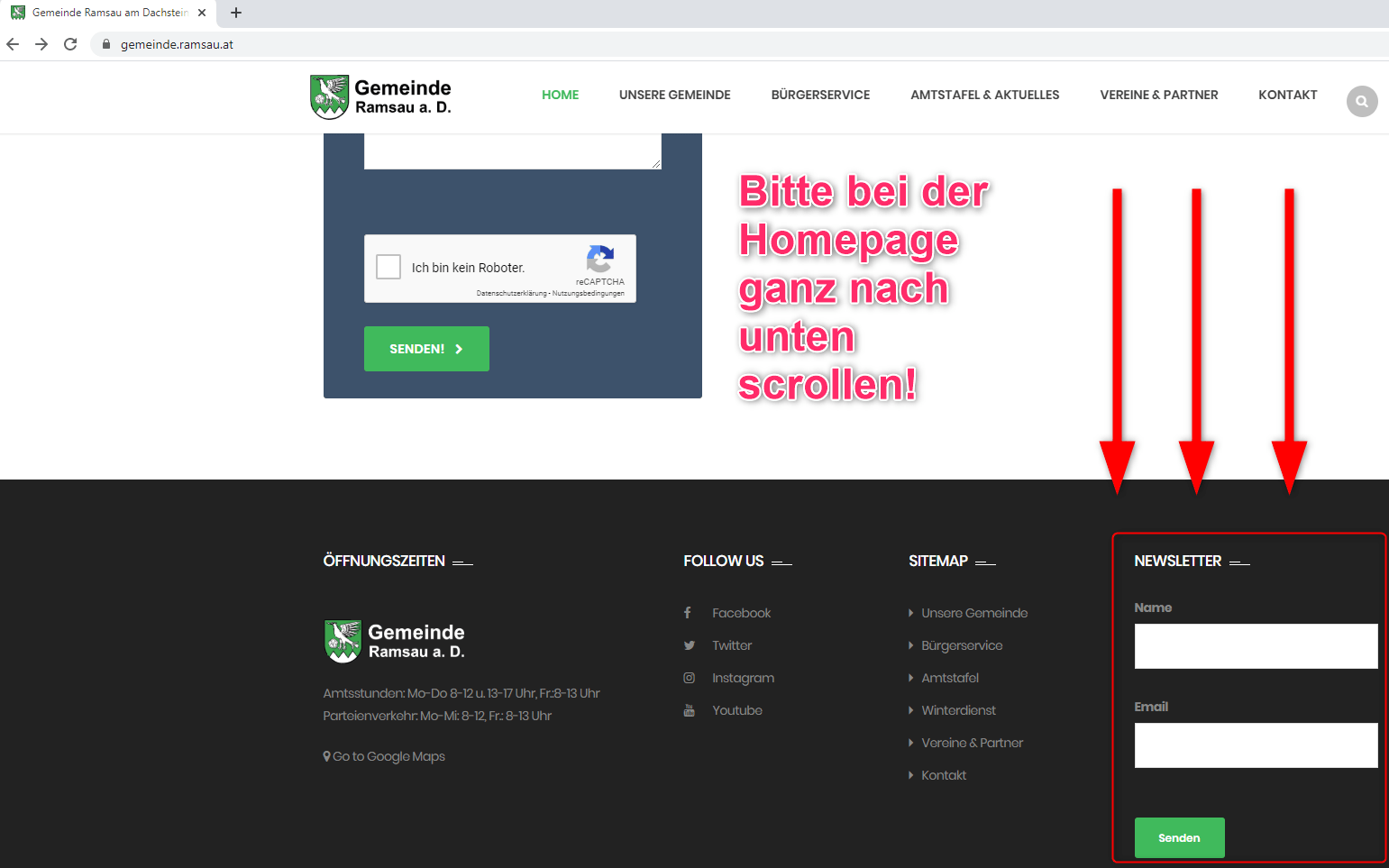The image size is (1389, 868).
Task: Open a new browser tab with plus icon
Action: click(236, 13)
